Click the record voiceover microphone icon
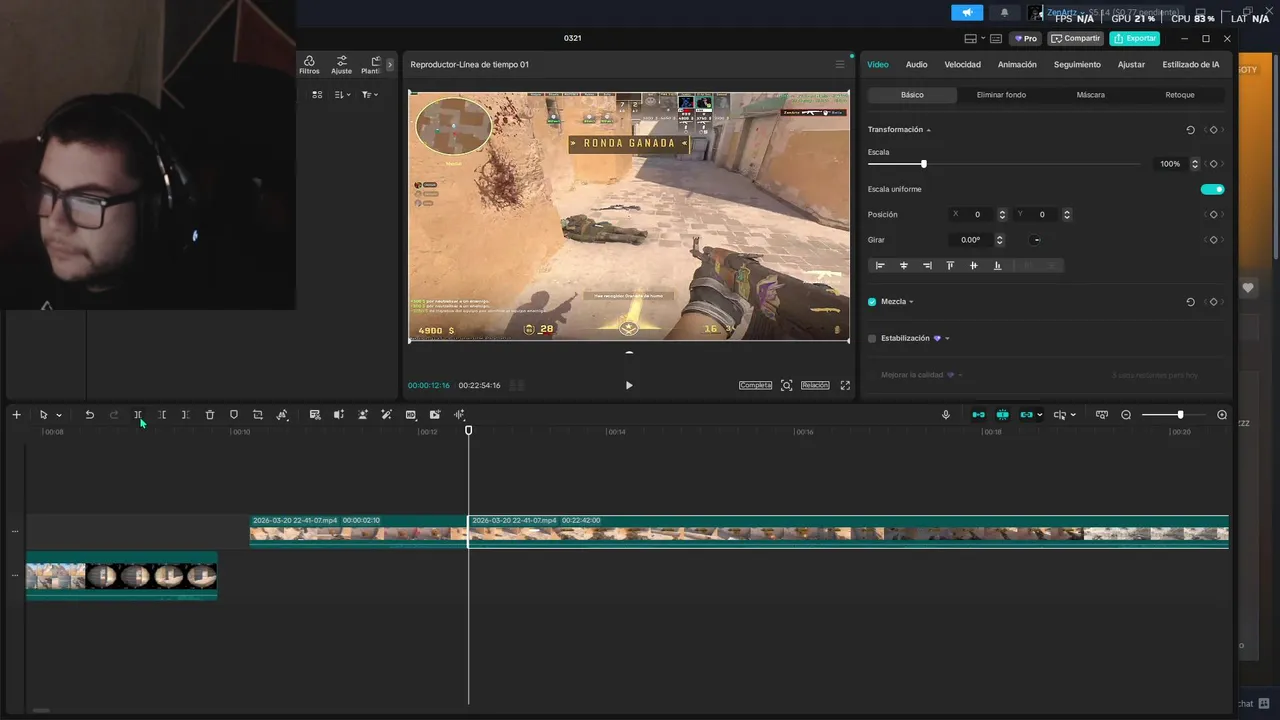1280x720 pixels. (x=946, y=415)
